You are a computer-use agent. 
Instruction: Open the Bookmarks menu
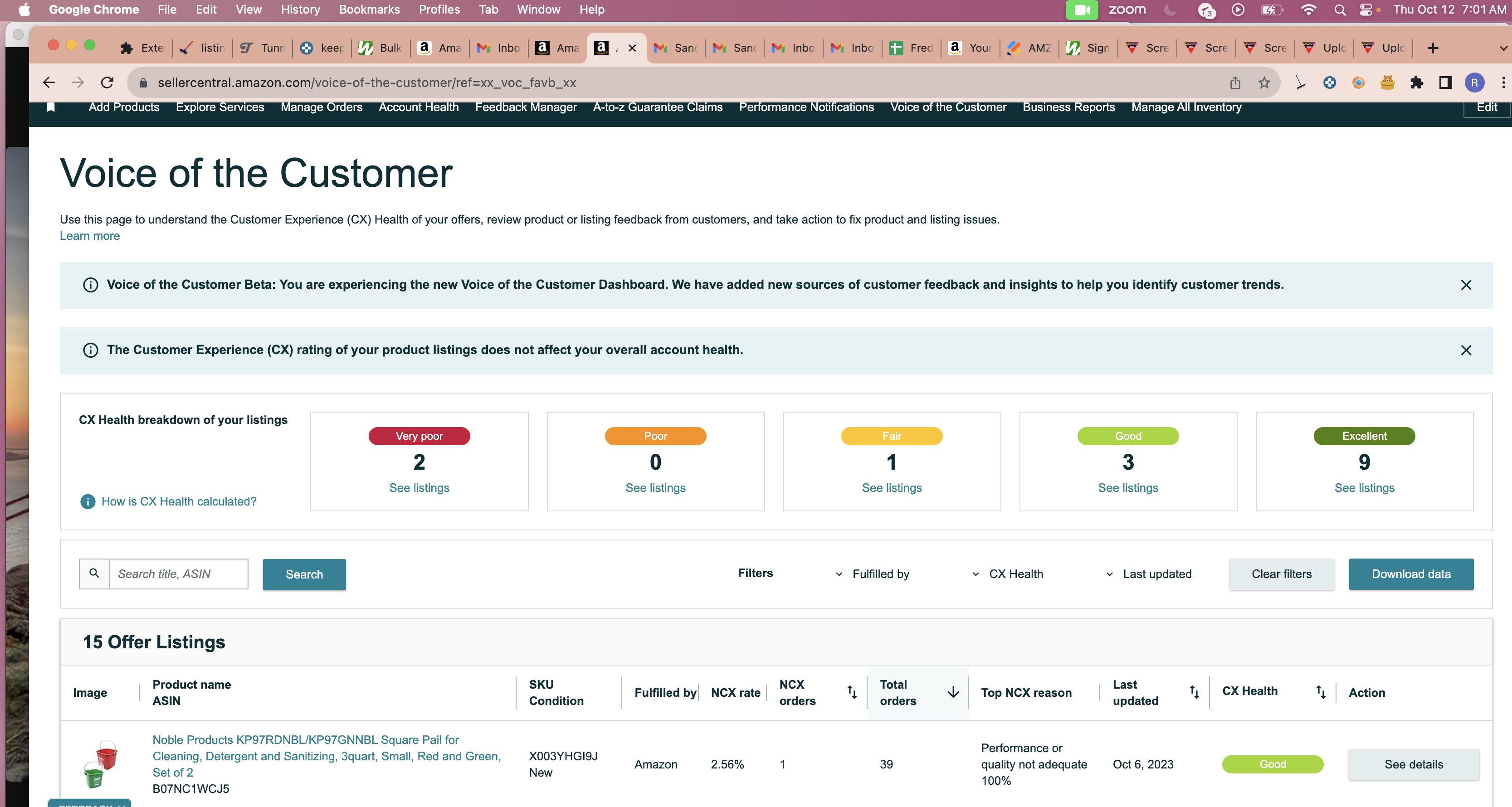[369, 10]
